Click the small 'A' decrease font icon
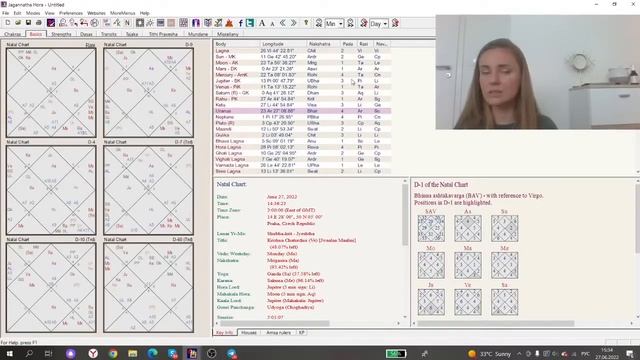 tap(272, 24)
